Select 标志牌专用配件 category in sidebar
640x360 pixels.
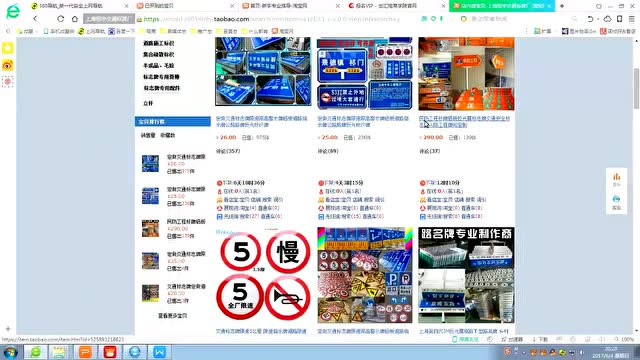(161, 88)
